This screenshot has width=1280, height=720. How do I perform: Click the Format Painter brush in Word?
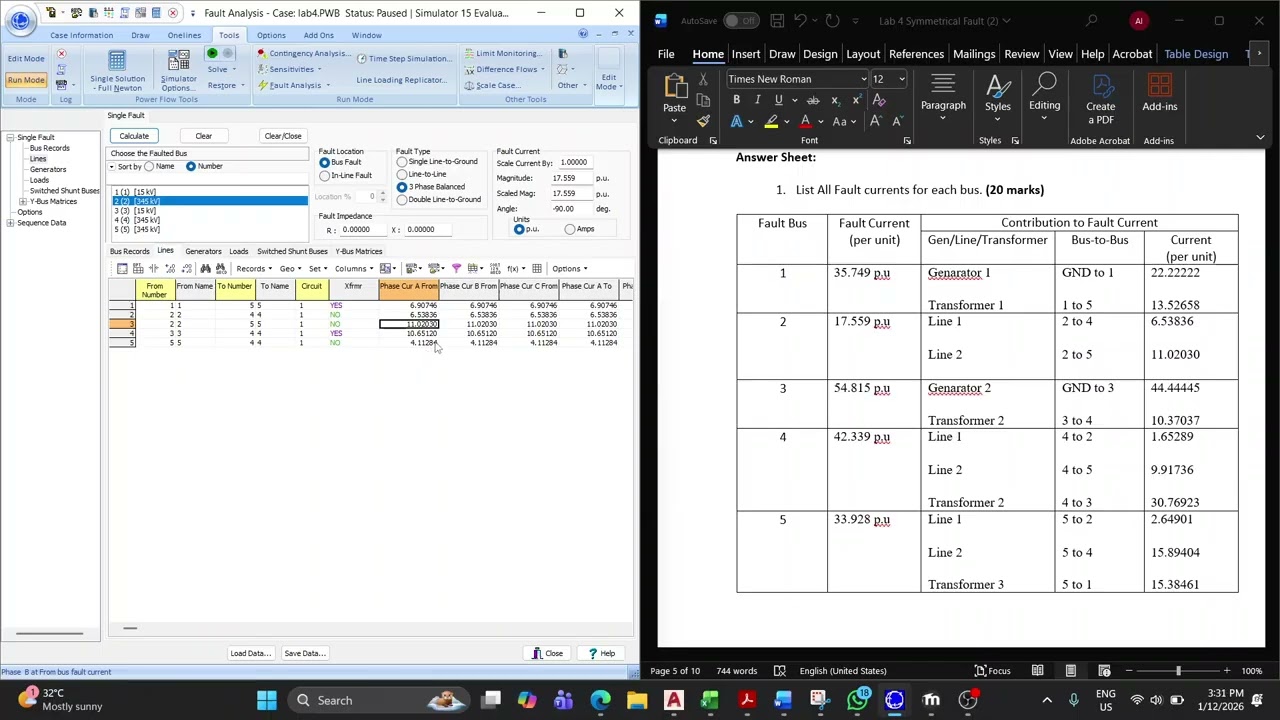[703, 121]
